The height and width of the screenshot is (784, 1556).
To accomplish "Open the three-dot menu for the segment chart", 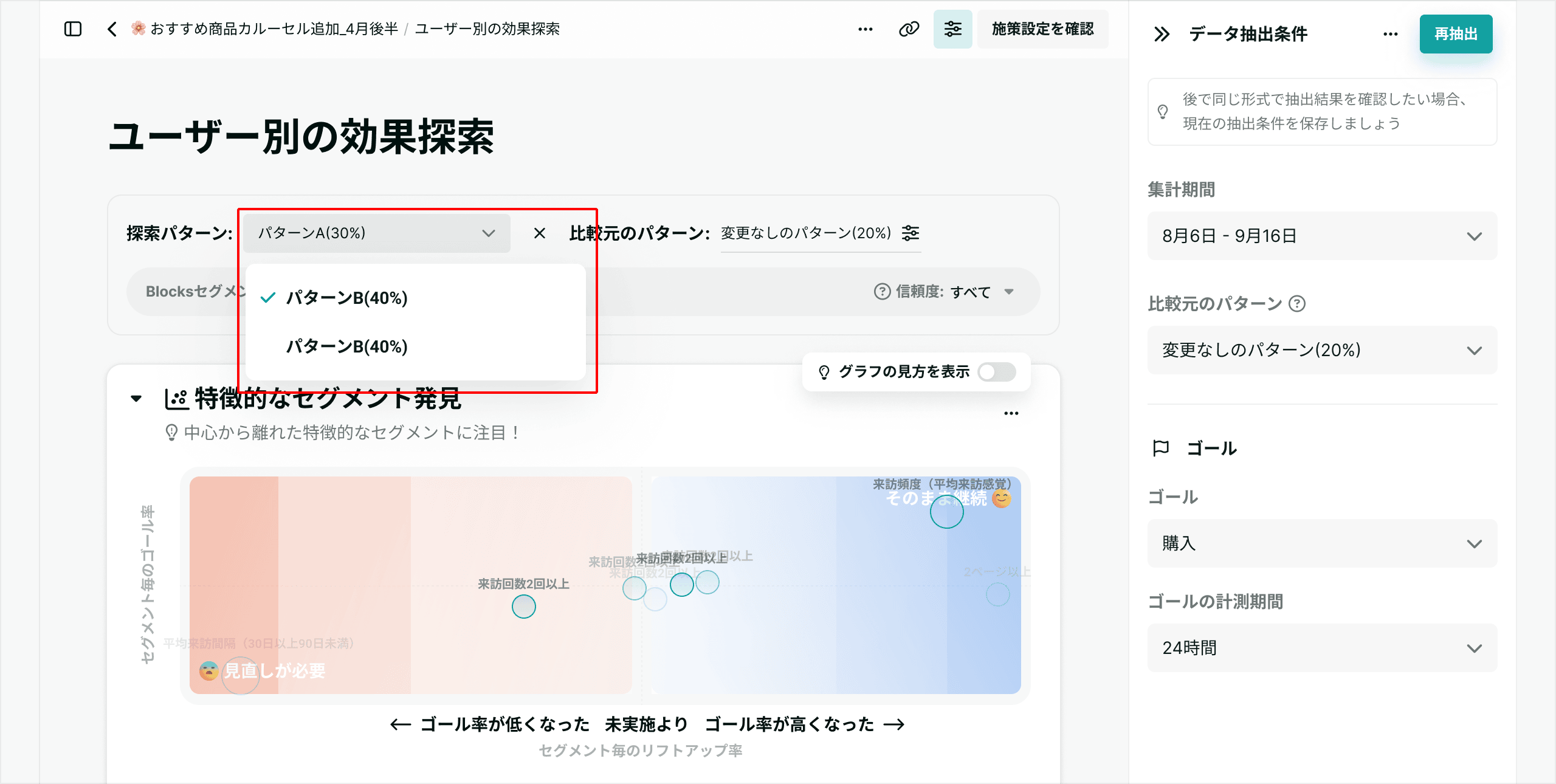I will point(1011,413).
